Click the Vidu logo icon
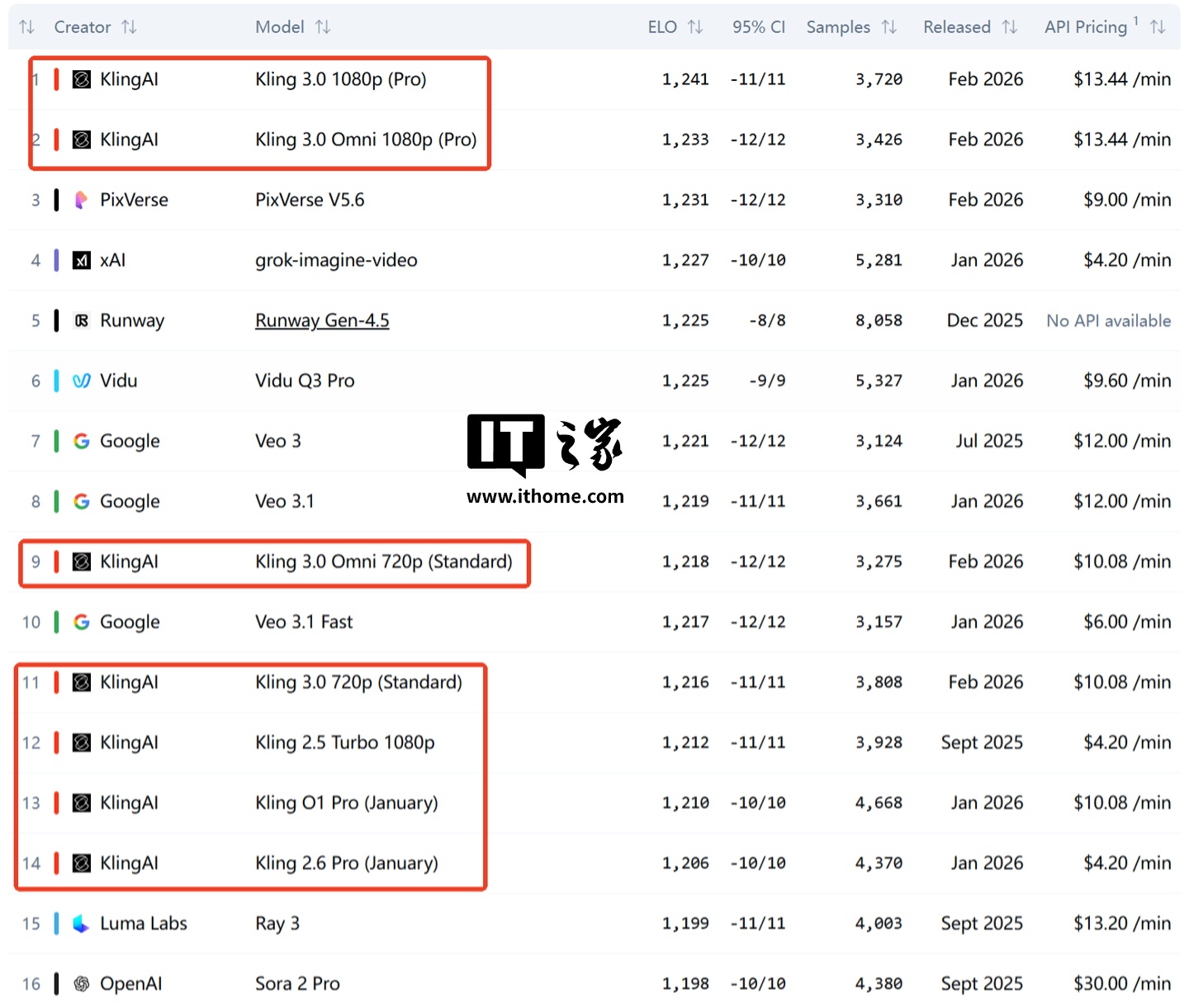 (82, 381)
